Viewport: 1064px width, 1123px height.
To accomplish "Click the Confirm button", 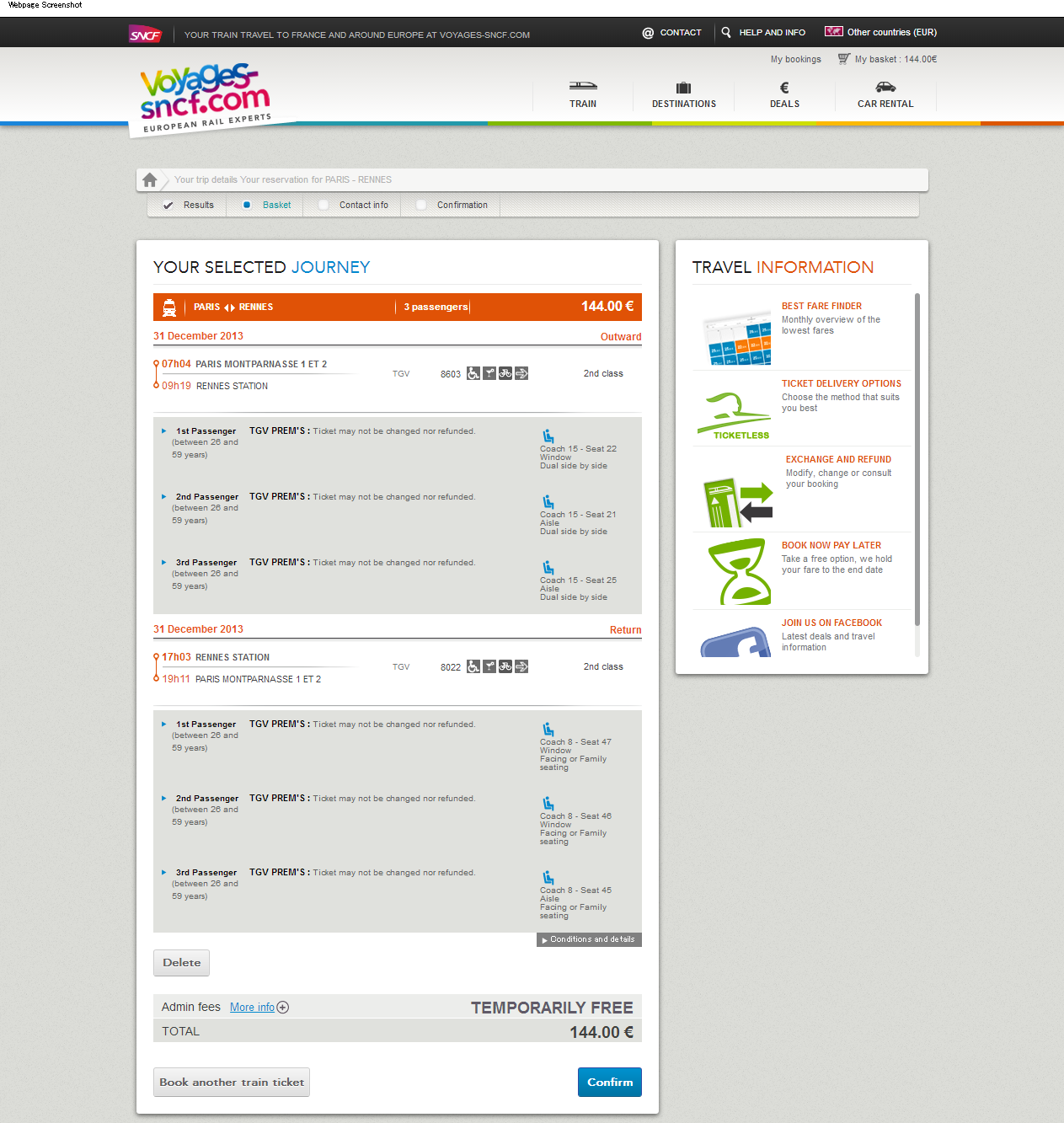I will tap(610, 1083).
